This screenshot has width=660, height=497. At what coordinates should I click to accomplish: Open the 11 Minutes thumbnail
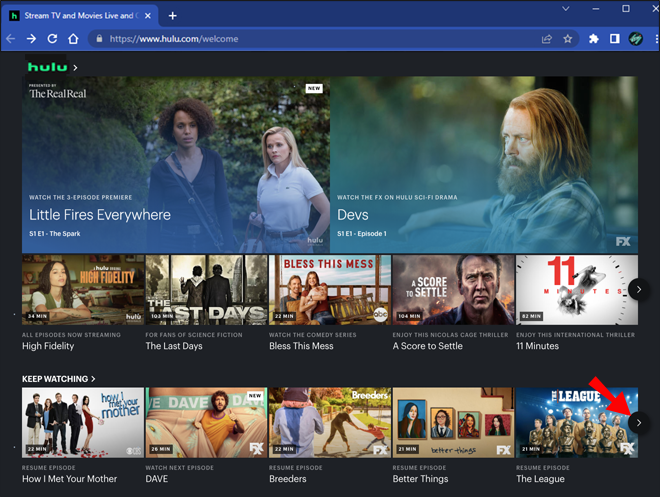(577, 290)
